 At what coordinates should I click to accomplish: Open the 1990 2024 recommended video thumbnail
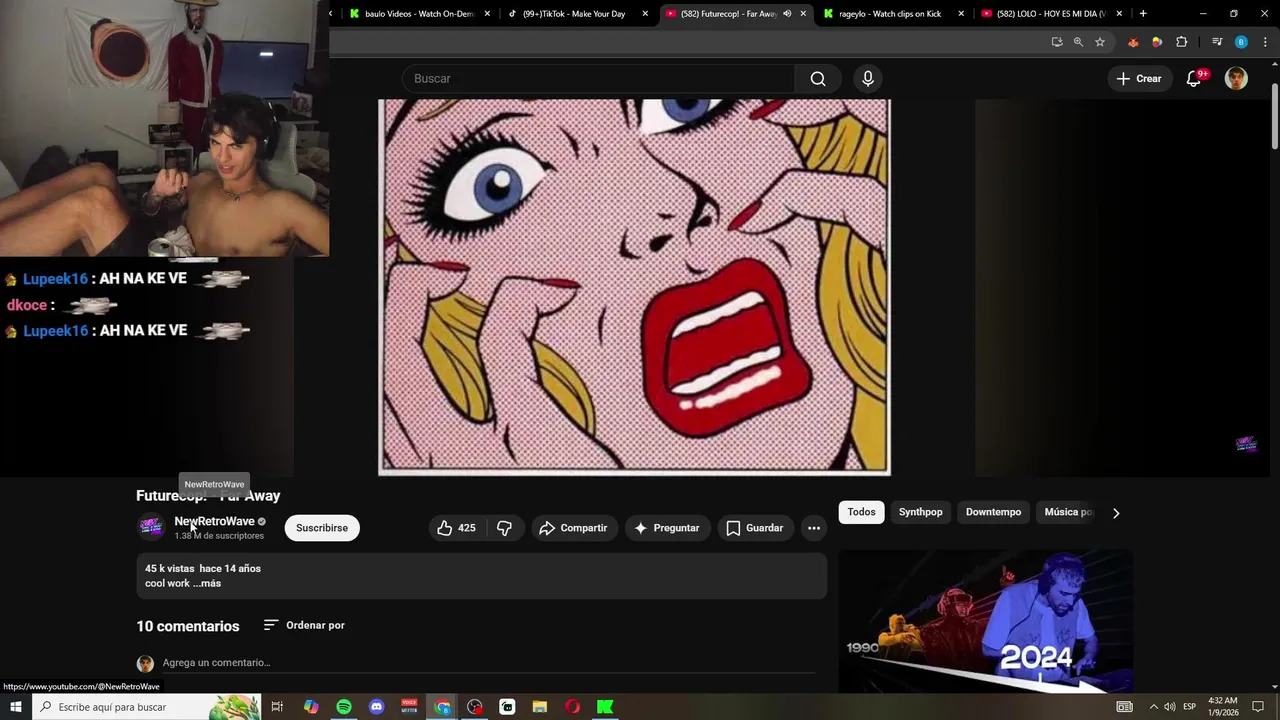[x=985, y=620]
